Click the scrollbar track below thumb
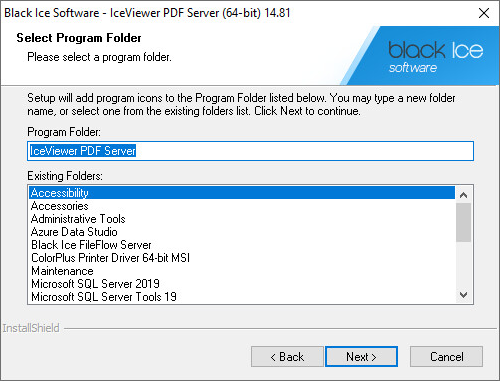Image resolution: width=500 pixels, height=381 pixels. point(463,264)
